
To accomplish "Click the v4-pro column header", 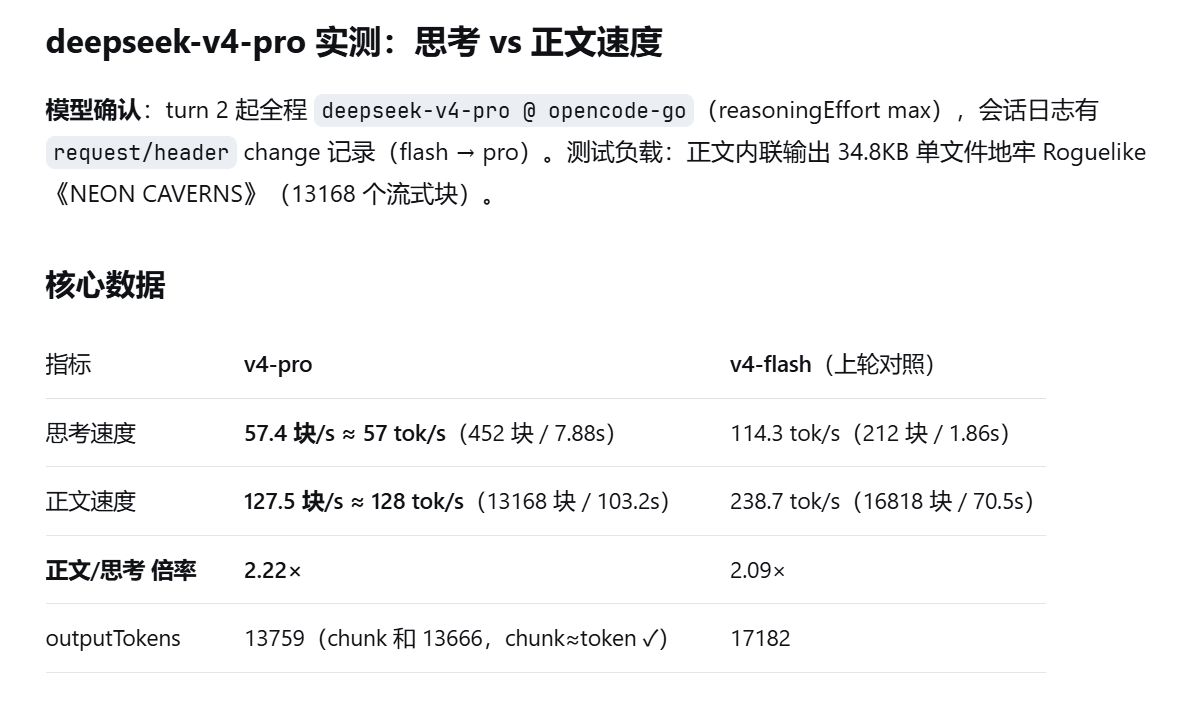I will [278, 364].
